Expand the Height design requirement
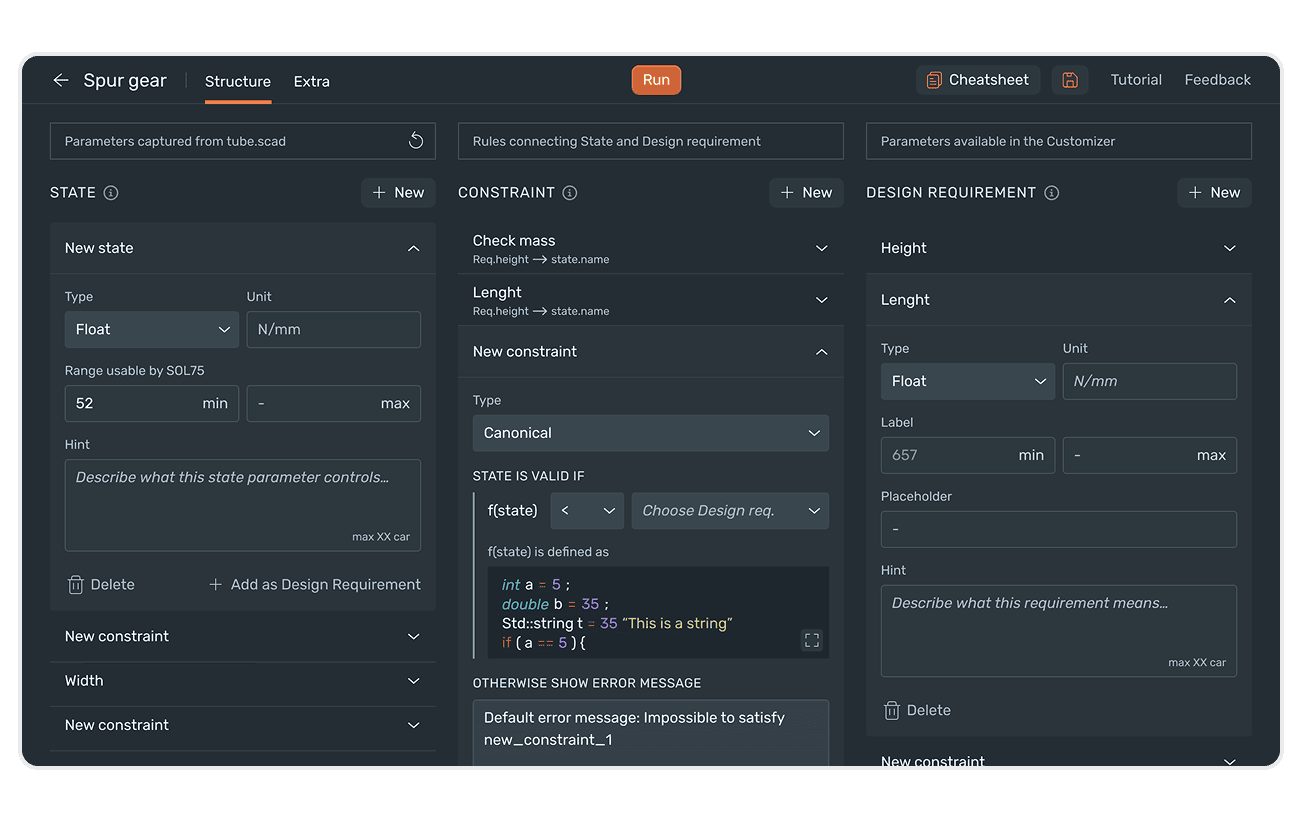1300x820 pixels. point(1229,248)
